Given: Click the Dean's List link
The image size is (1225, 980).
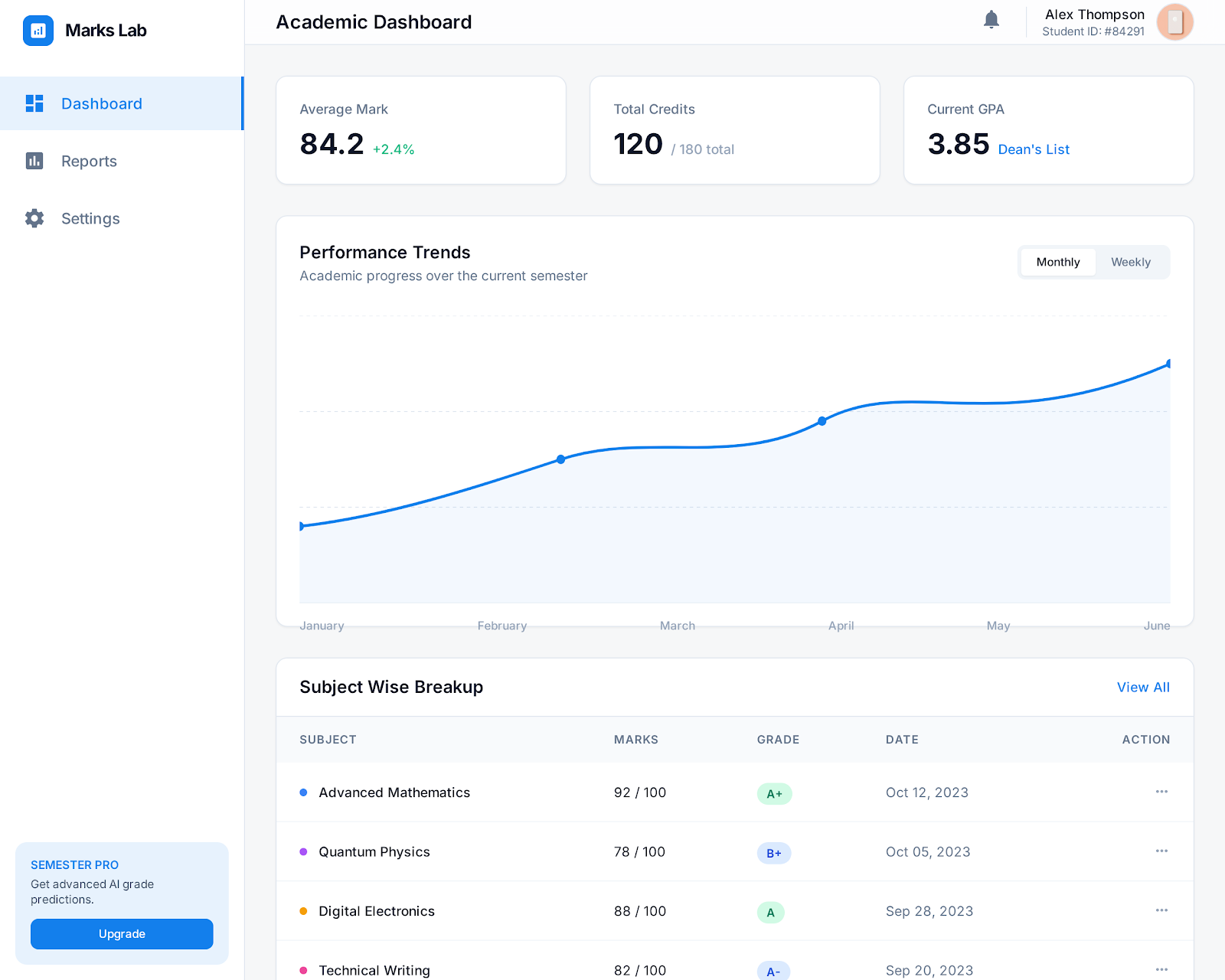Looking at the screenshot, I should [1033, 149].
